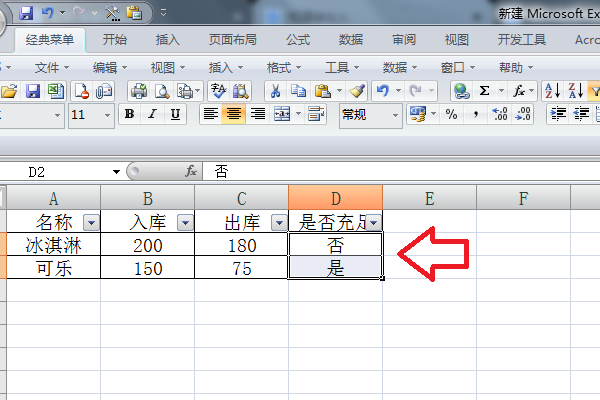Click wrap text icon
Screen dimensions: 600x400
pyautogui.click(x=316, y=114)
